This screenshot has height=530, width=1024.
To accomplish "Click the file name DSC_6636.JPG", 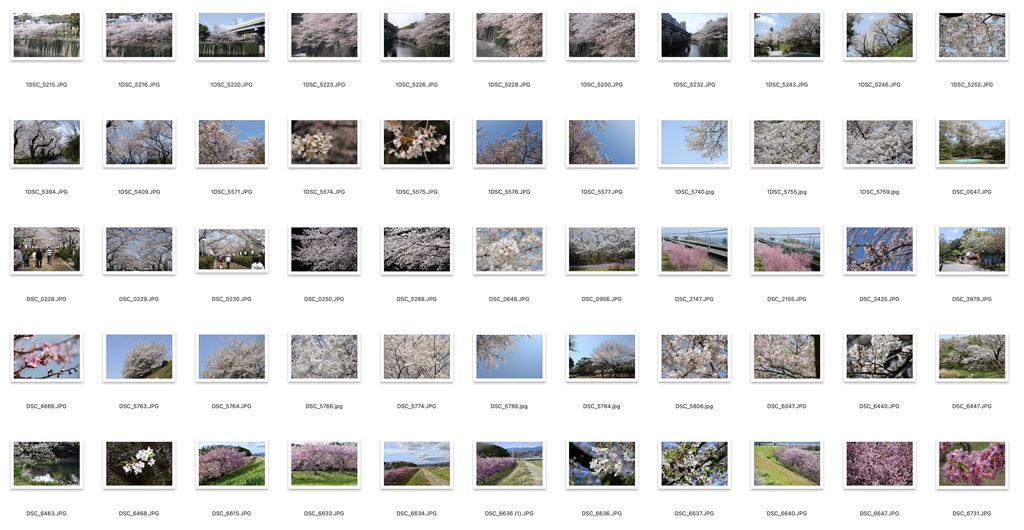I will click(x=602, y=513).
